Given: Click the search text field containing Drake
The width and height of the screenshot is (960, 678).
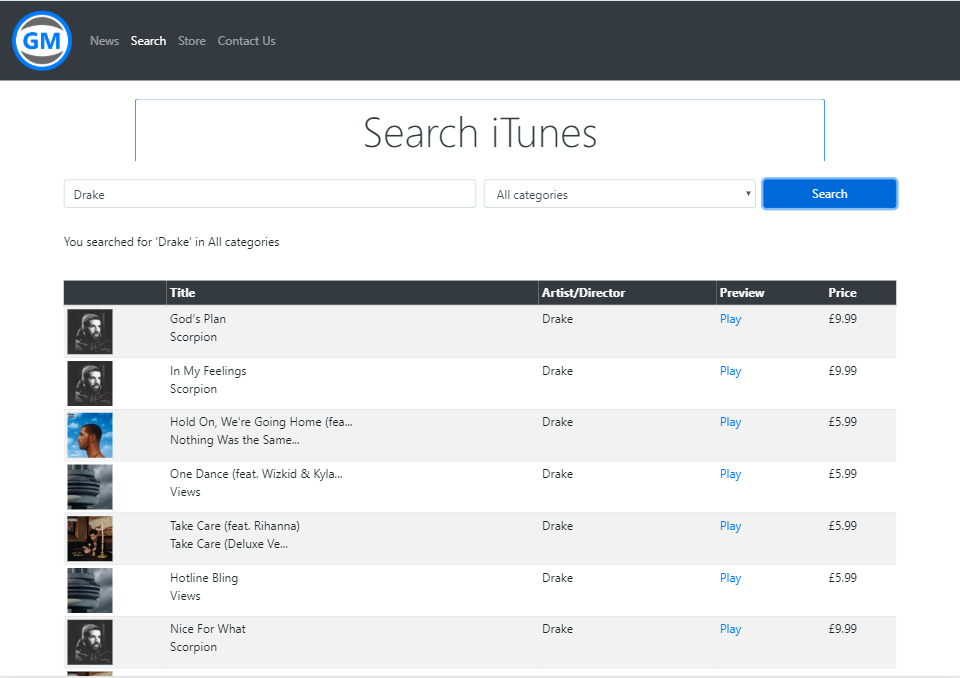Looking at the screenshot, I should 270,194.
